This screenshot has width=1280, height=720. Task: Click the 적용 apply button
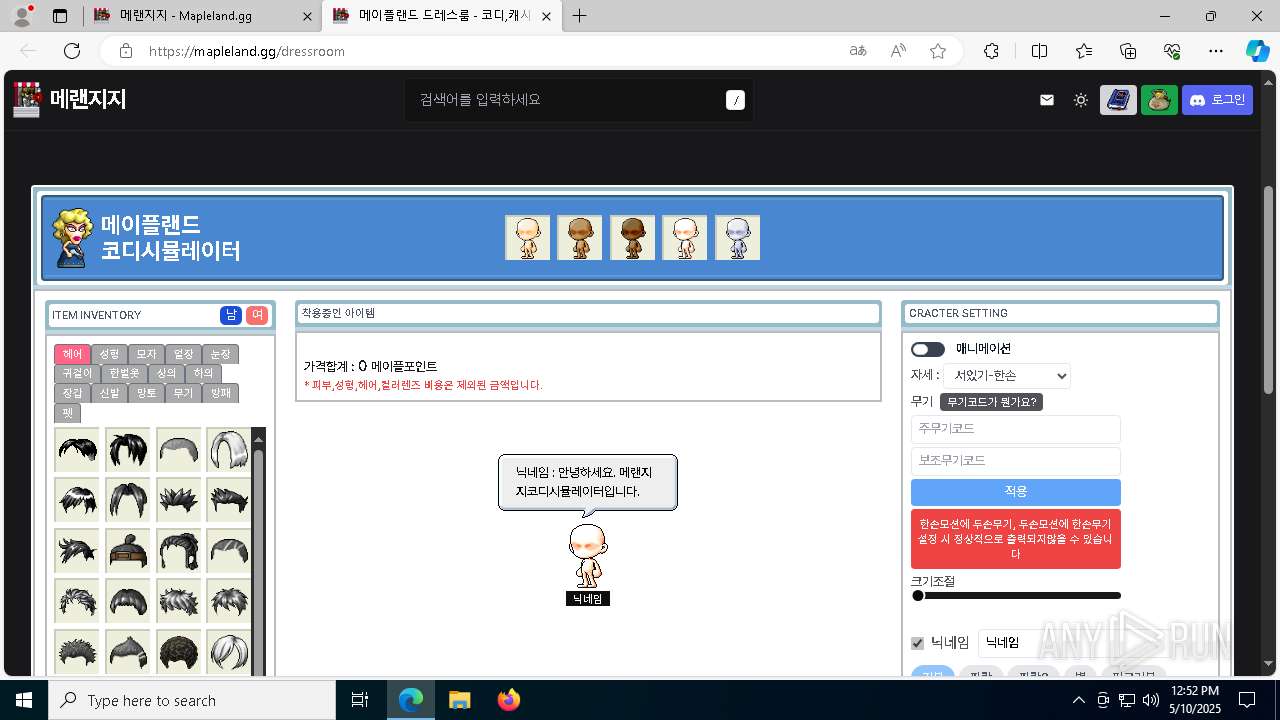(x=1016, y=492)
